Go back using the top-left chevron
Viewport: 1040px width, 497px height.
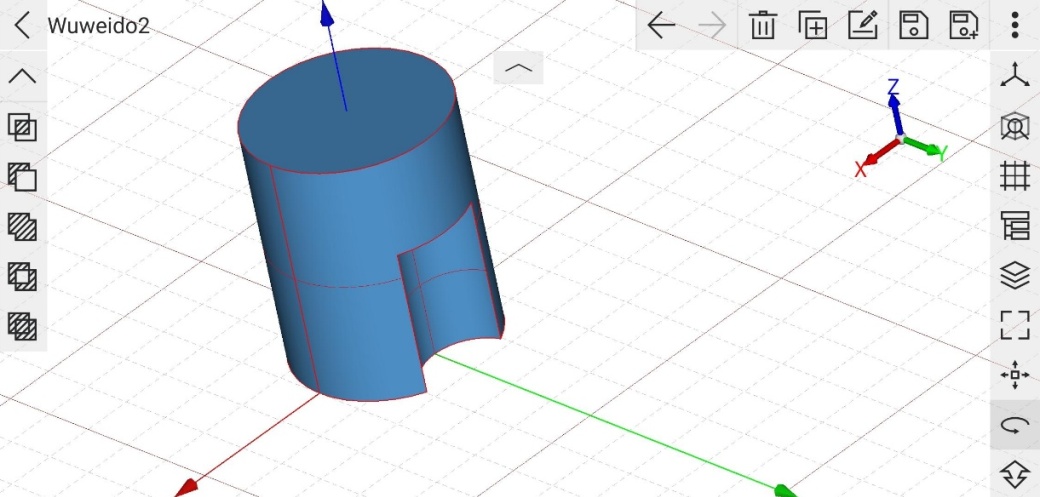point(23,25)
